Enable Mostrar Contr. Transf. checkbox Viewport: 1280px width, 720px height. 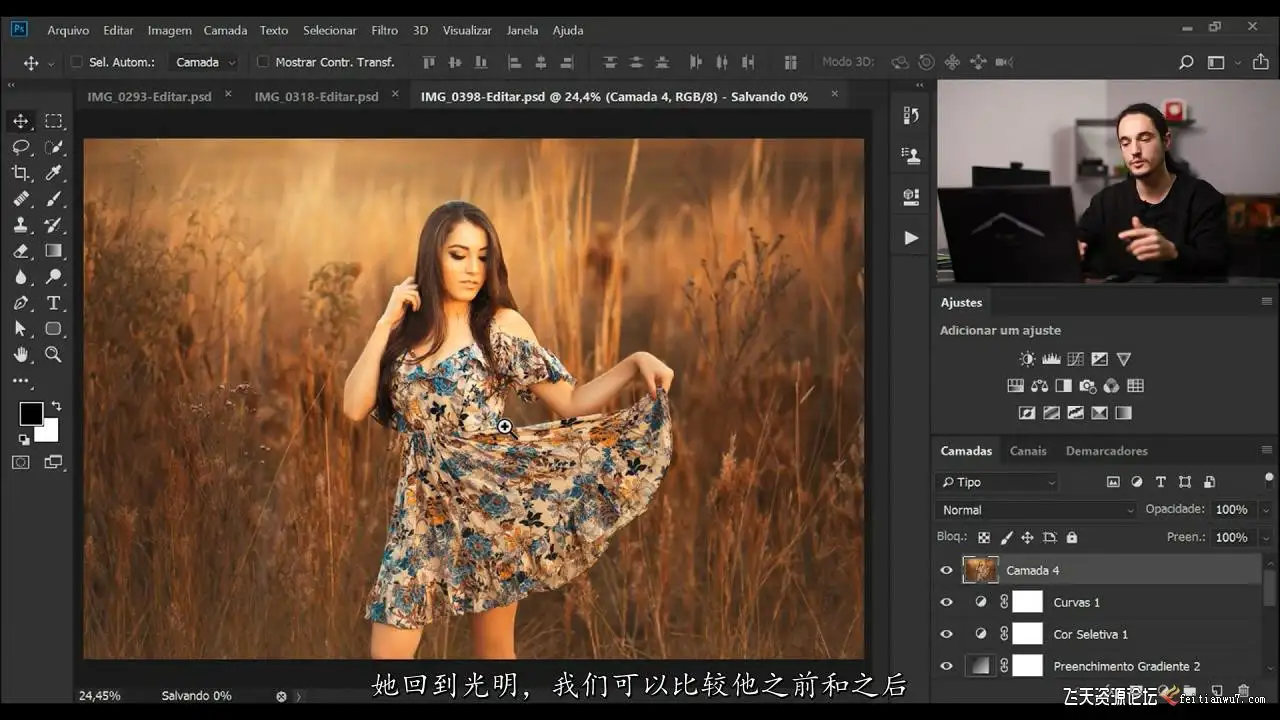point(263,62)
